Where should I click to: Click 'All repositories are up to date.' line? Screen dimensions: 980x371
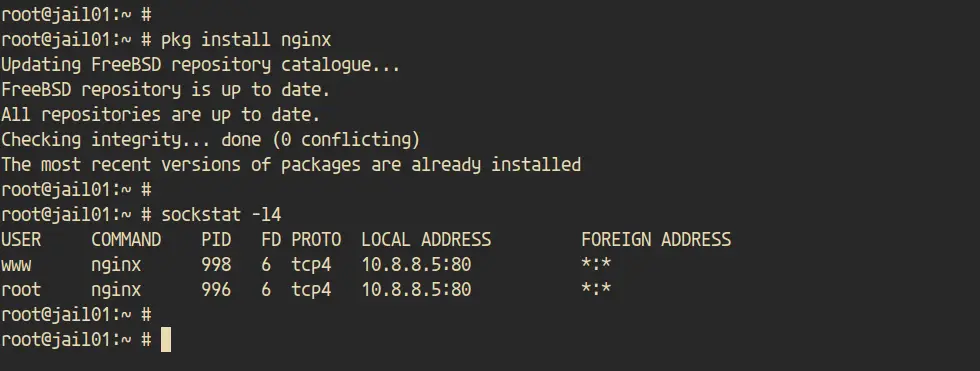click(161, 115)
